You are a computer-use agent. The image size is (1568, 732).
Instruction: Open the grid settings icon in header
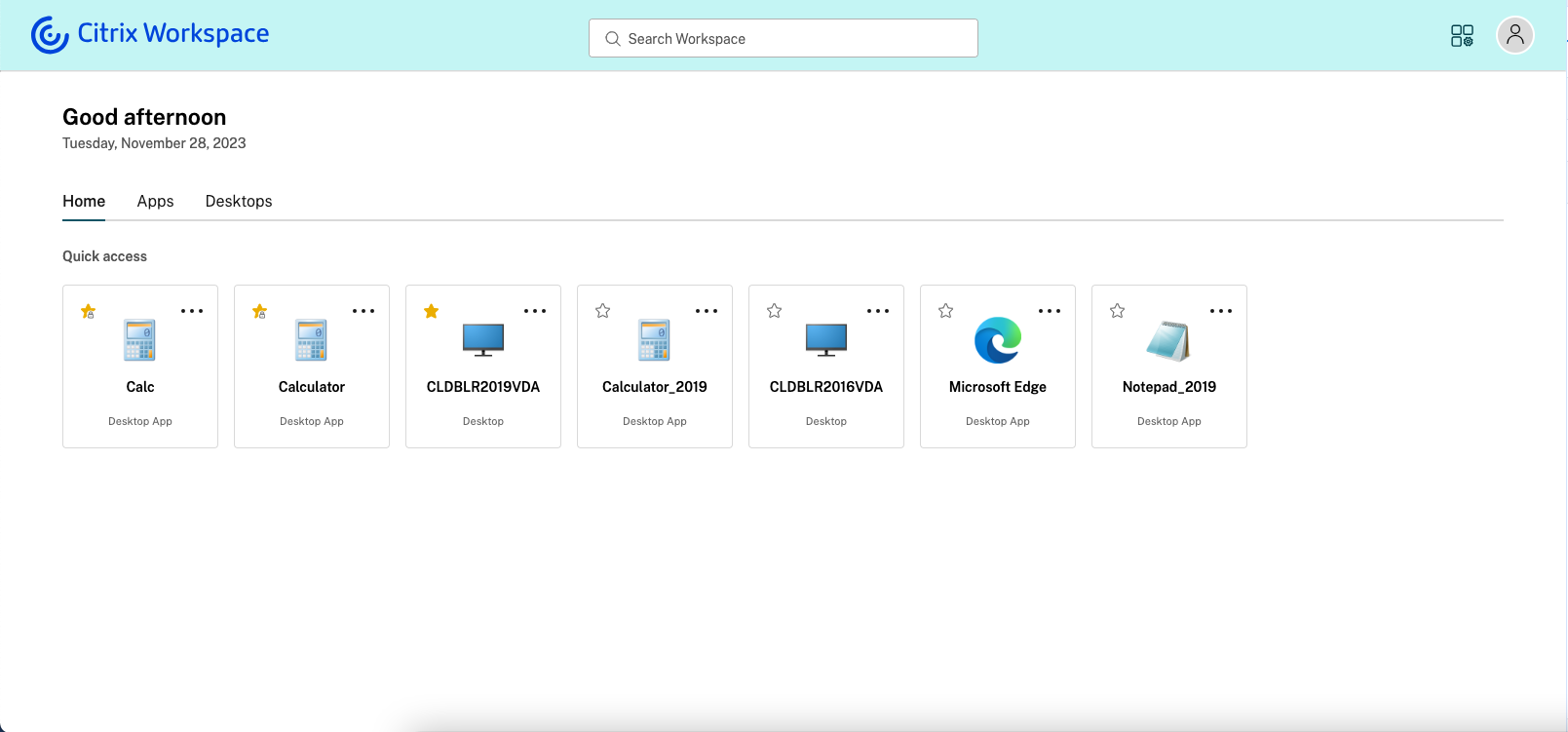[x=1462, y=36]
